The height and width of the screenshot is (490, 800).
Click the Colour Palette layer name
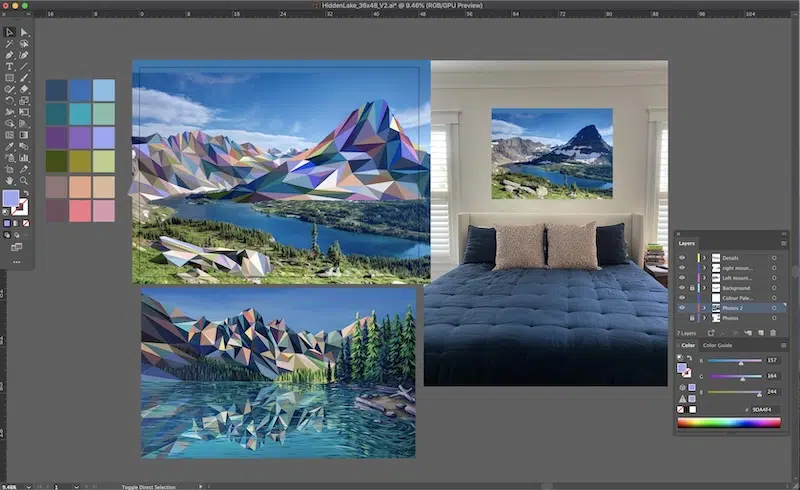click(738, 298)
